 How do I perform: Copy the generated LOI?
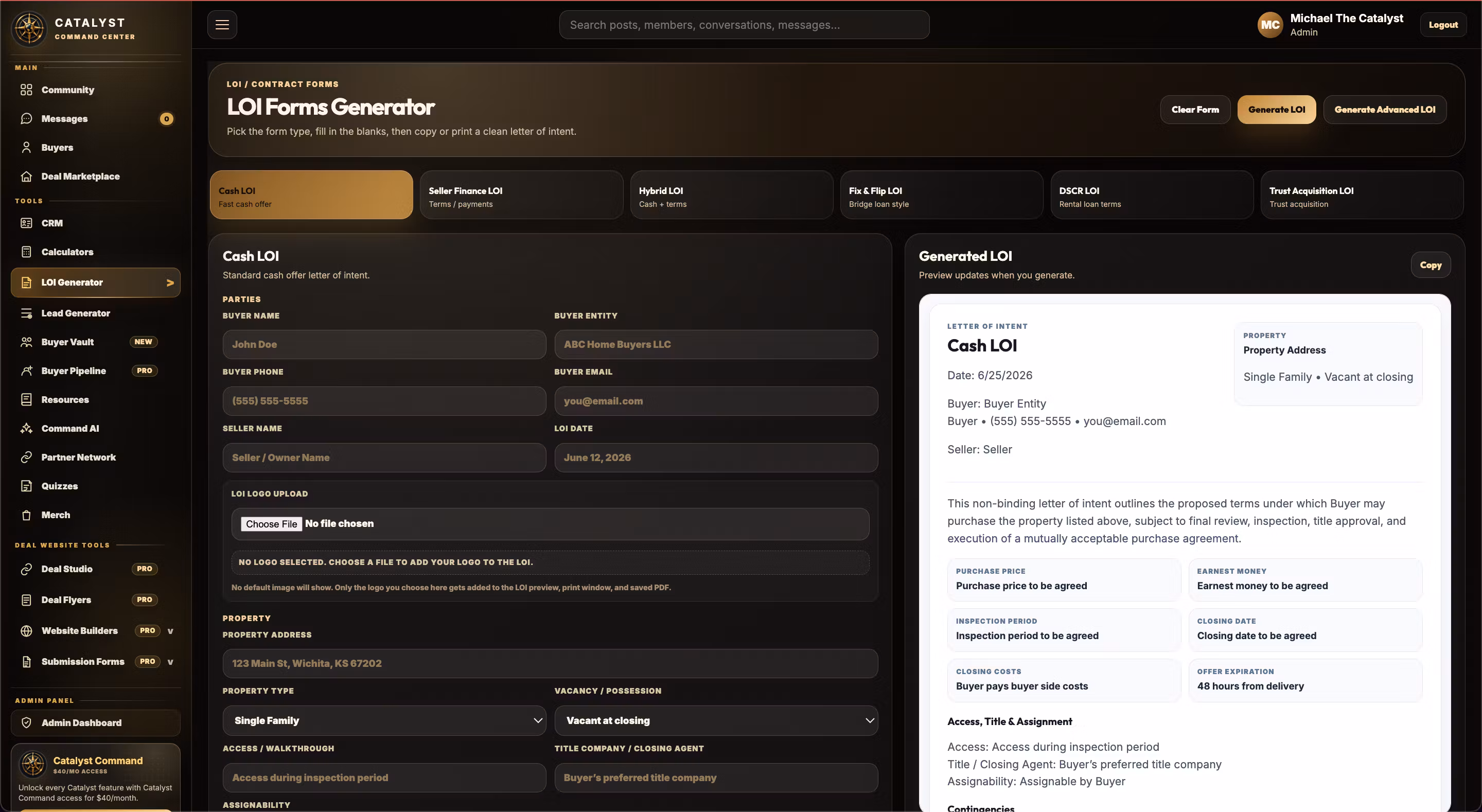1430,266
